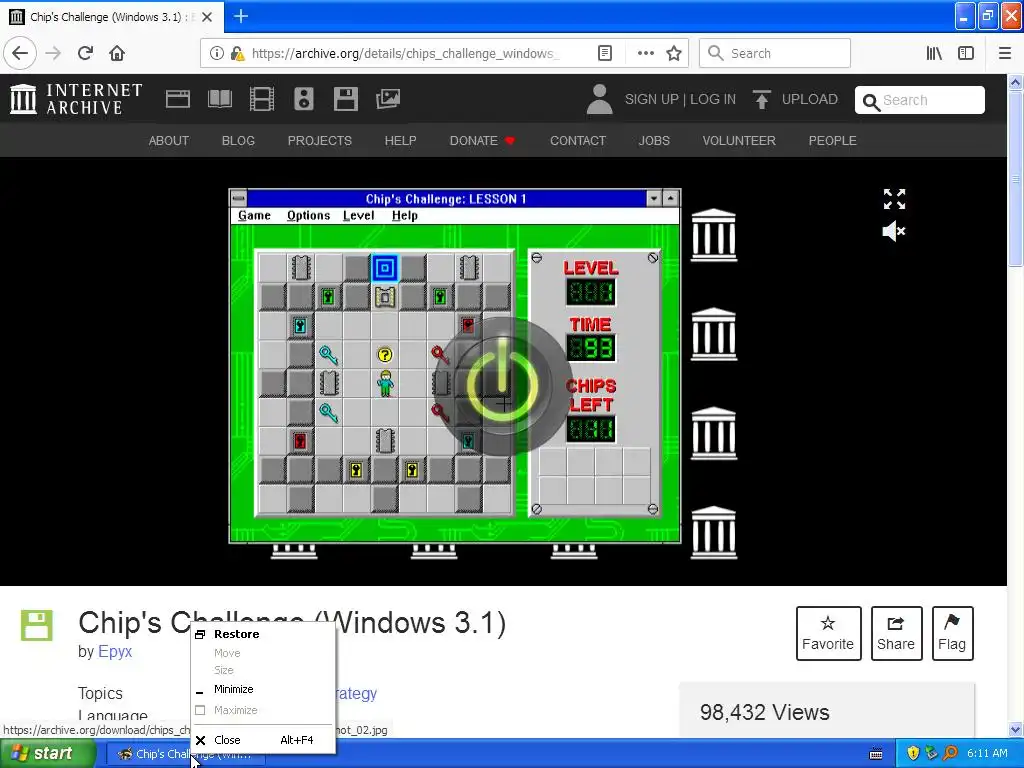Open the Video filmstrip icon
Screen dimensions: 1024x768
pos(262,99)
